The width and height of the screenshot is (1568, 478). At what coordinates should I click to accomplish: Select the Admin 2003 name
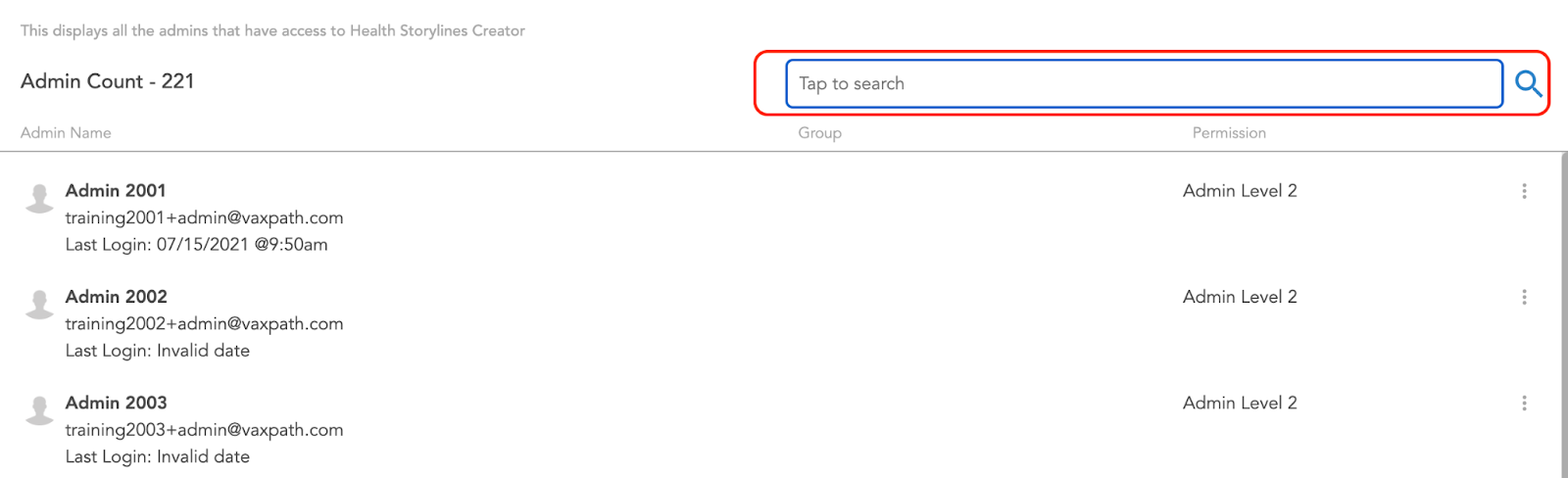click(x=116, y=403)
